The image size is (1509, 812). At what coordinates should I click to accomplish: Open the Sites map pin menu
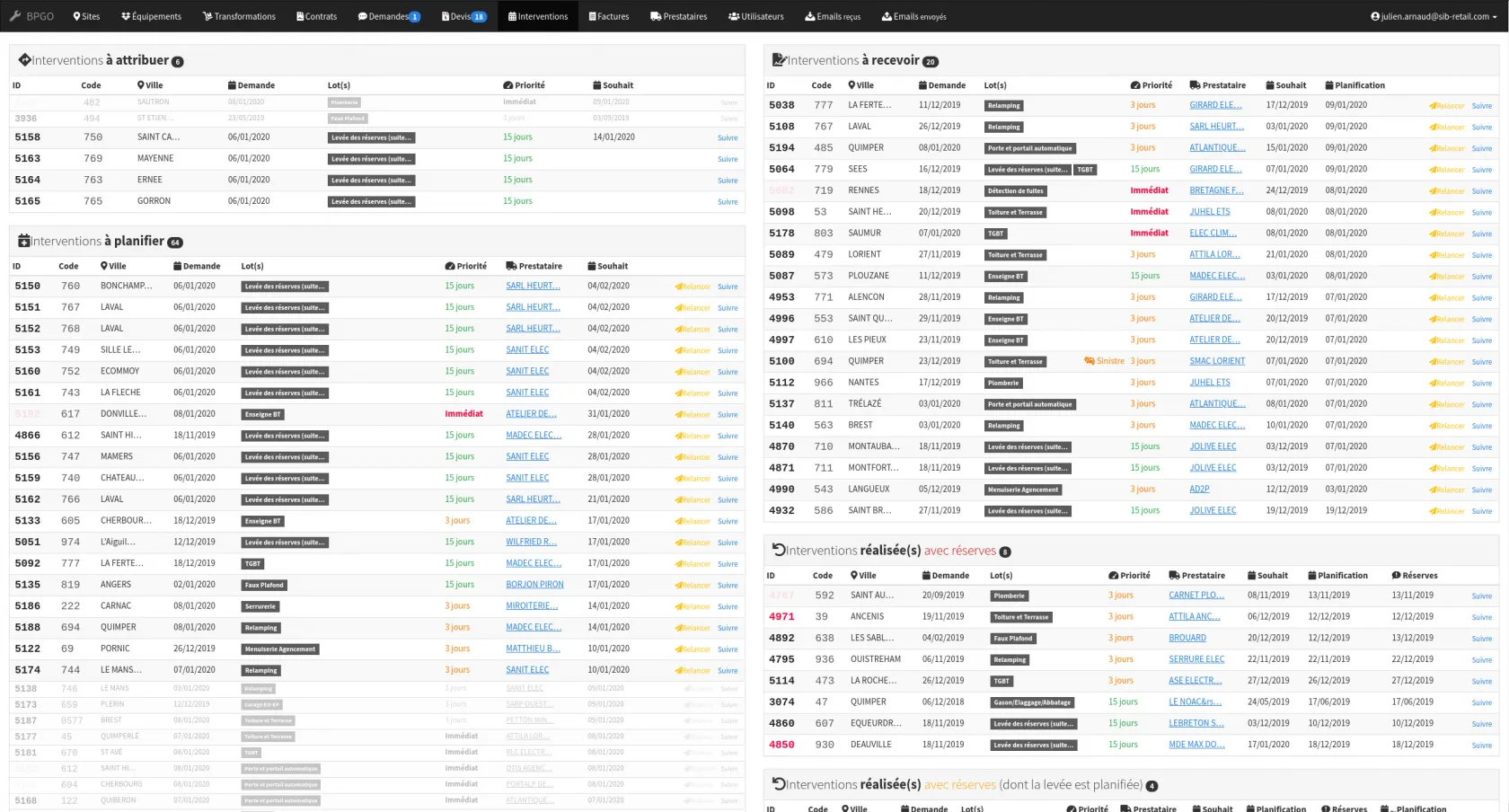pos(86,16)
